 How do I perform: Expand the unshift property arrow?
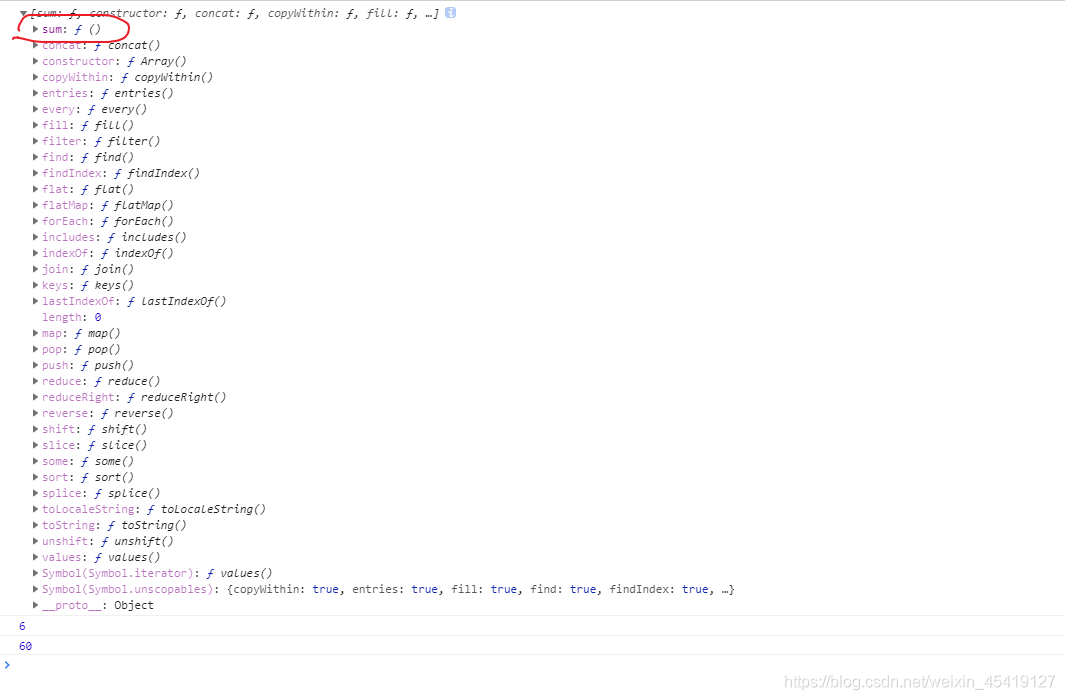(35, 541)
